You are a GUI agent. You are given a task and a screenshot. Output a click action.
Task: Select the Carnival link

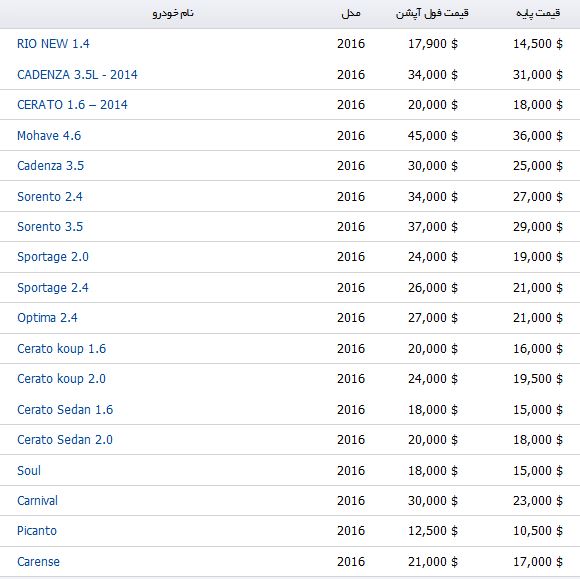pos(37,501)
